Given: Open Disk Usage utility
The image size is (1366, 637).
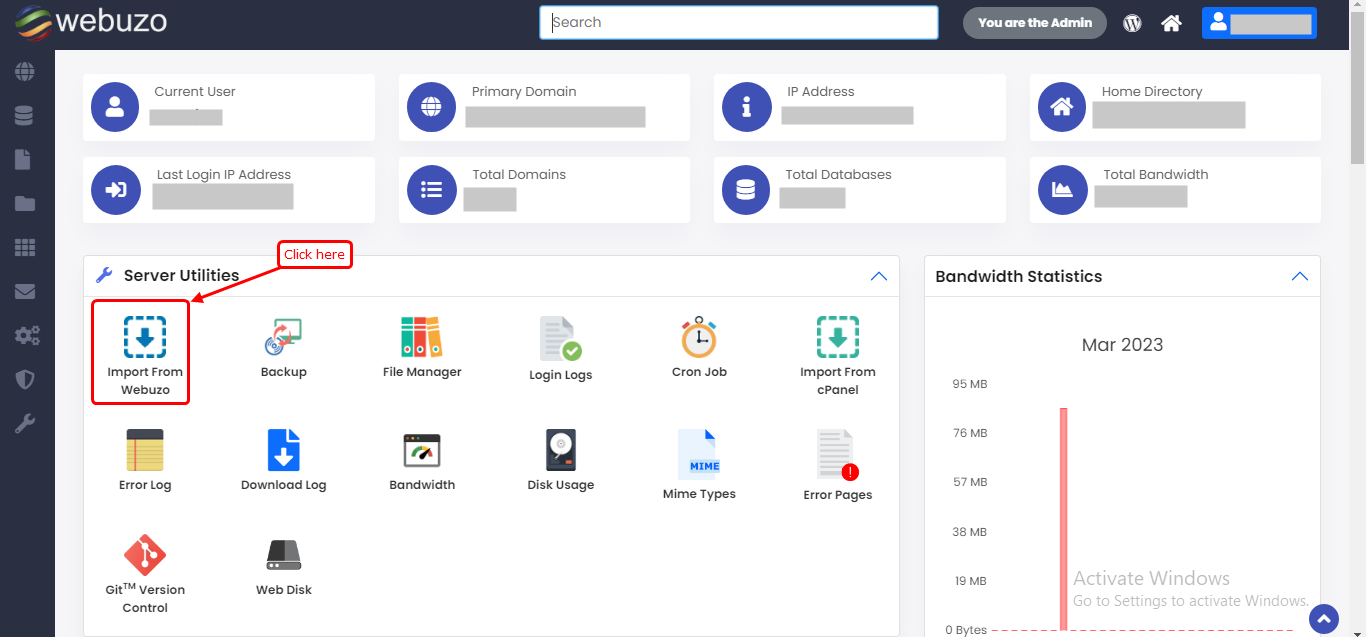Looking at the screenshot, I should (x=560, y=461).
